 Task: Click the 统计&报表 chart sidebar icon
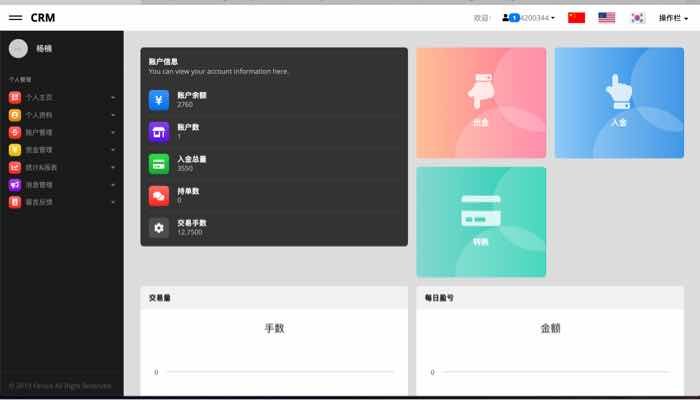(x=15, y=167)
